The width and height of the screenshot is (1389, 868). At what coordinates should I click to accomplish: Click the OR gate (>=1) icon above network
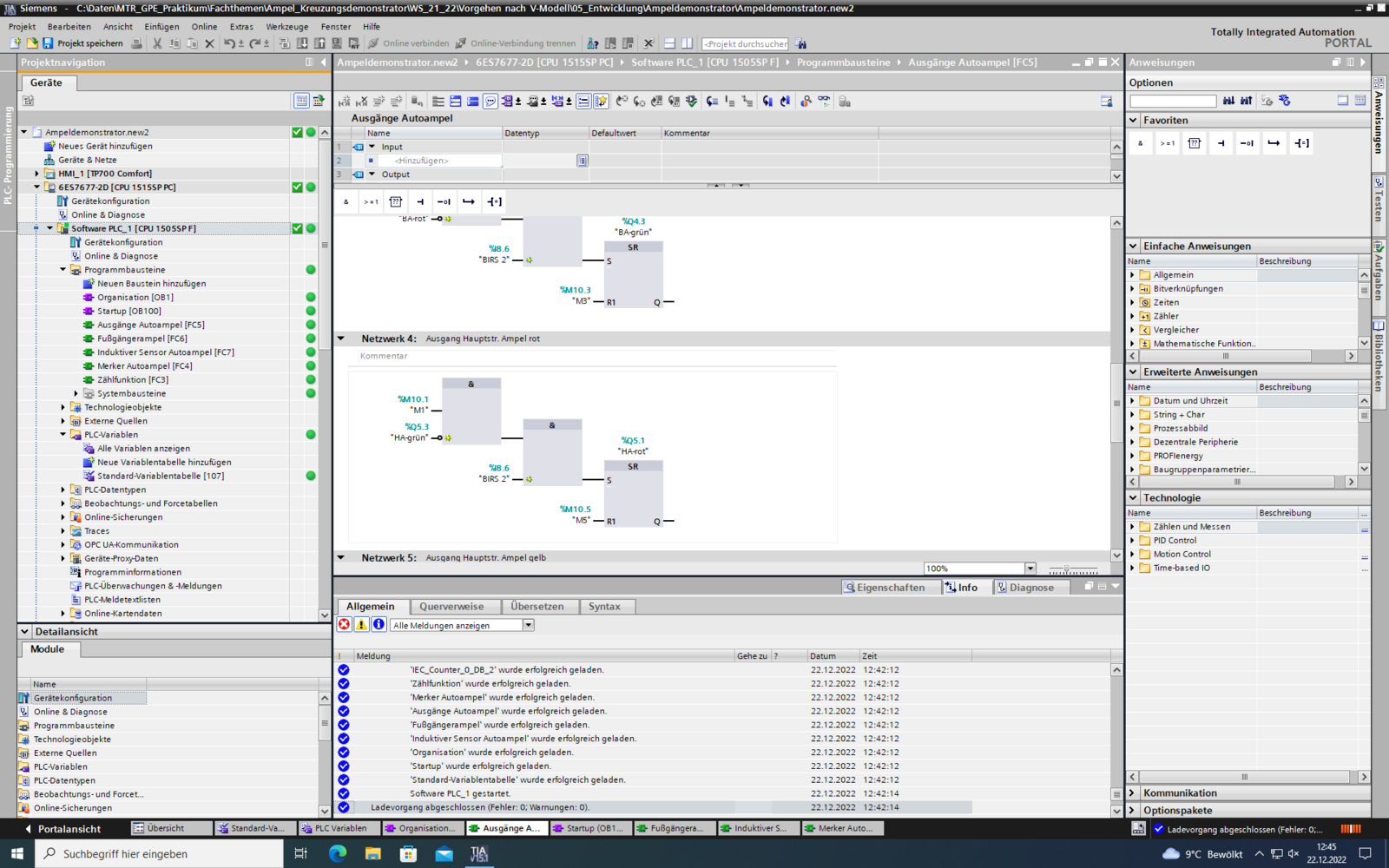371,201
